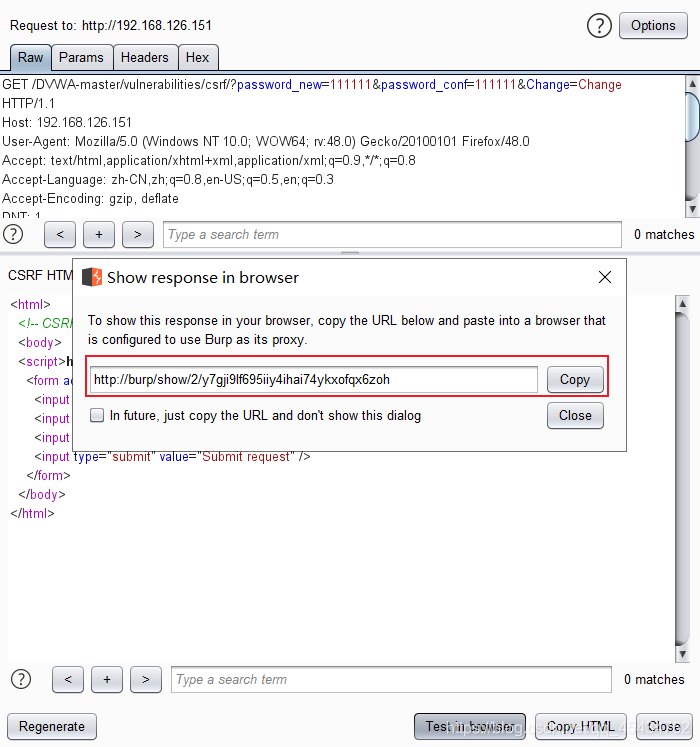Click the previous match button in request search
This screenshot has width=700, height=747.
tap(60, 234)
